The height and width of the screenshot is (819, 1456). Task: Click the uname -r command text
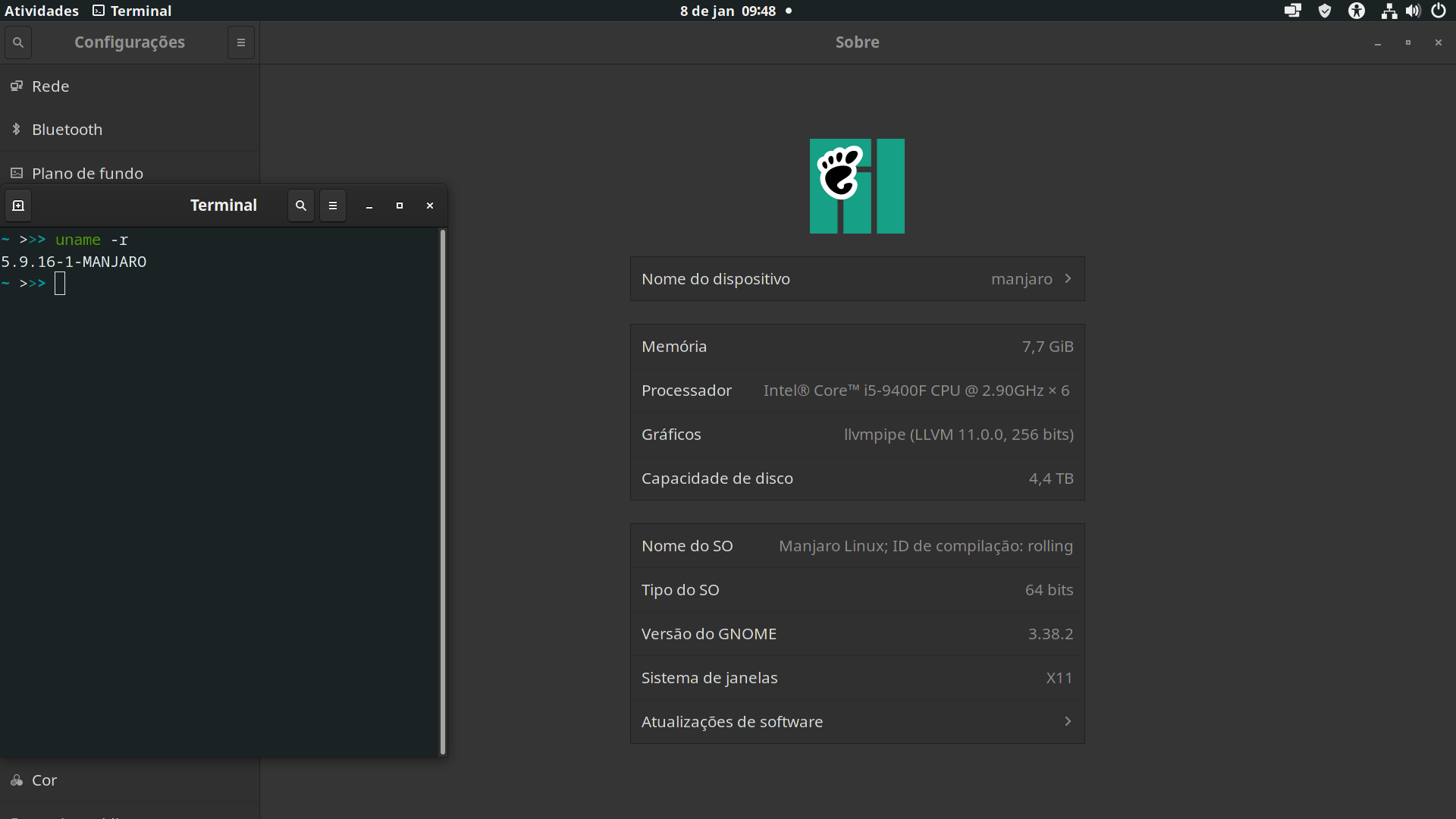tap(92, 240)
